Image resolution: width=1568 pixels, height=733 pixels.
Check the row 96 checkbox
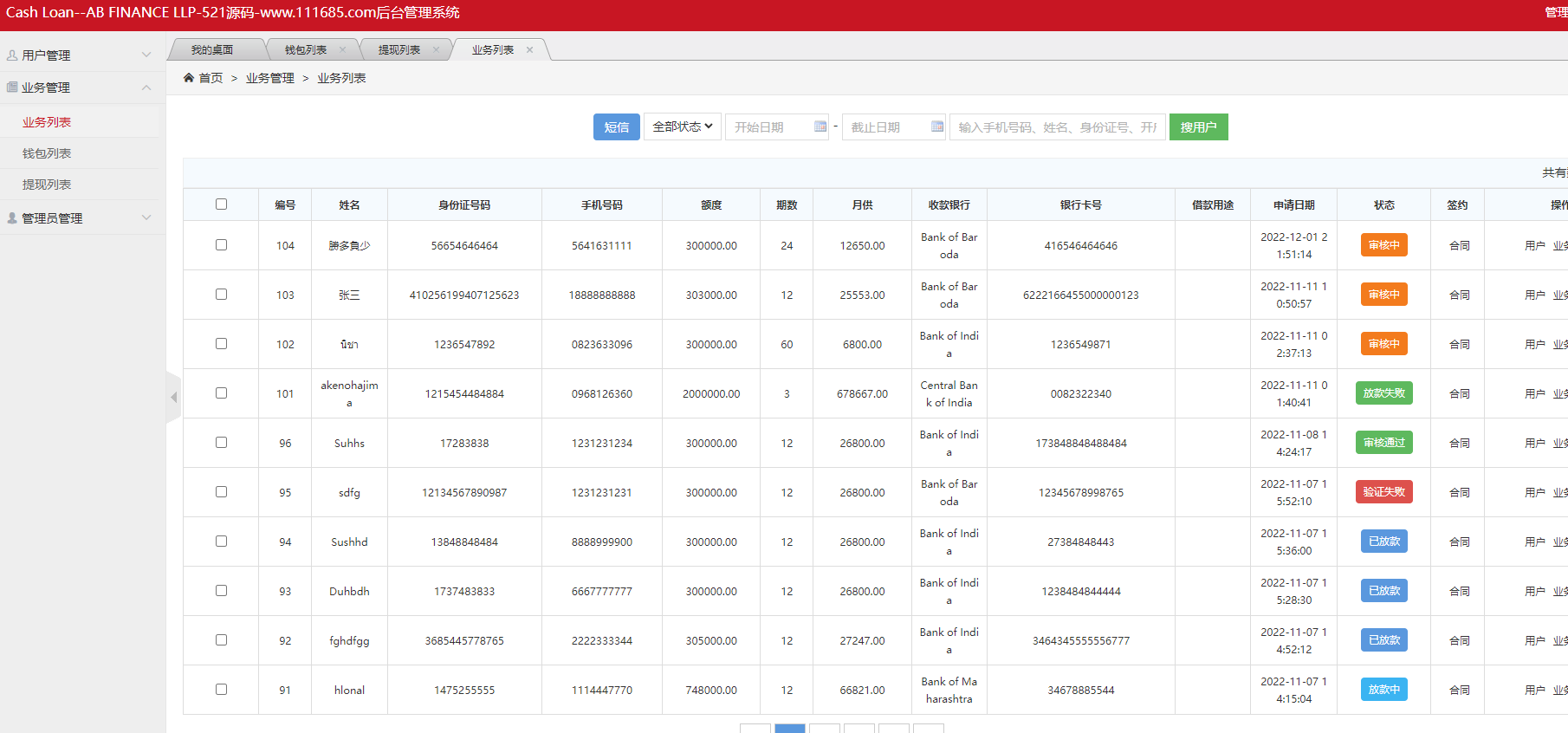pos(222,443)
